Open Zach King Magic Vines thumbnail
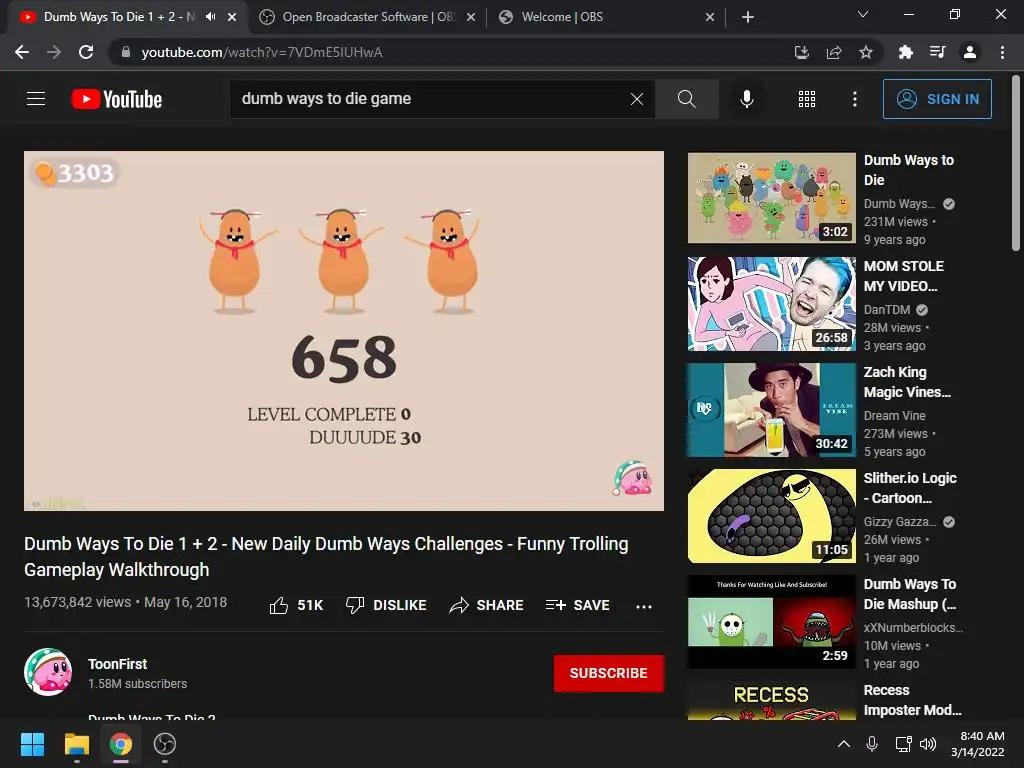 pyautogui.click(x=771, y=410)
